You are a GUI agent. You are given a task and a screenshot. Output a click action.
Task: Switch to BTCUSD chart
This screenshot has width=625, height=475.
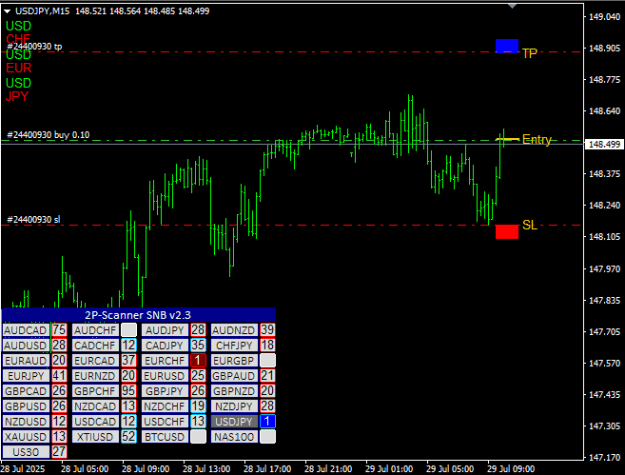(165, 436)
